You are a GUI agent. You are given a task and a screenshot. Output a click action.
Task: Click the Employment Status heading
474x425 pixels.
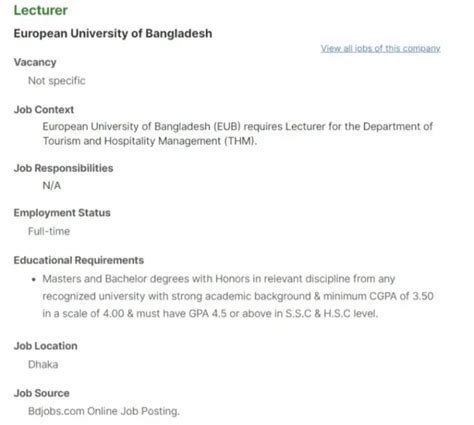62,213
